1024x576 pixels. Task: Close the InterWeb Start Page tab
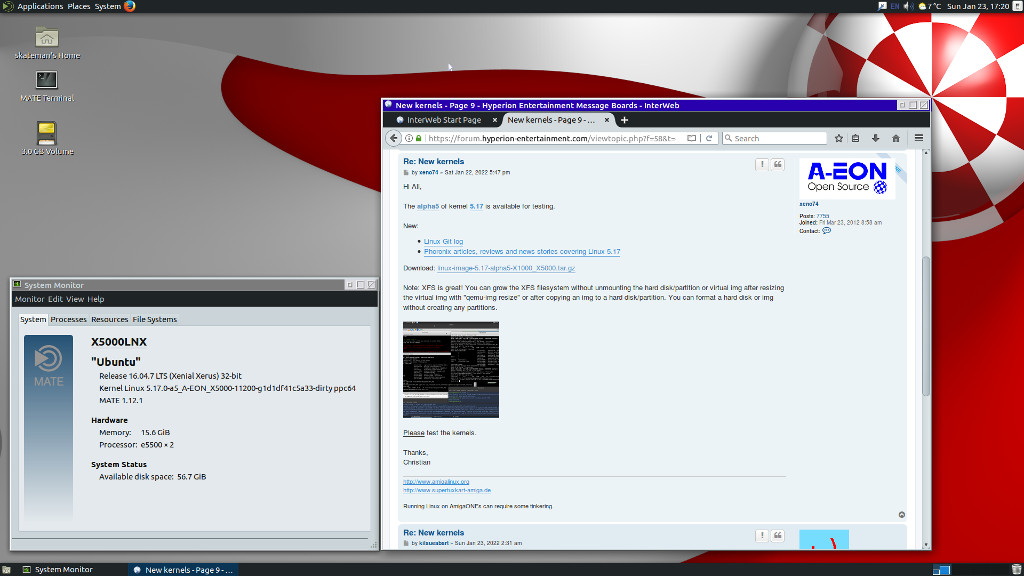point(494,120)
